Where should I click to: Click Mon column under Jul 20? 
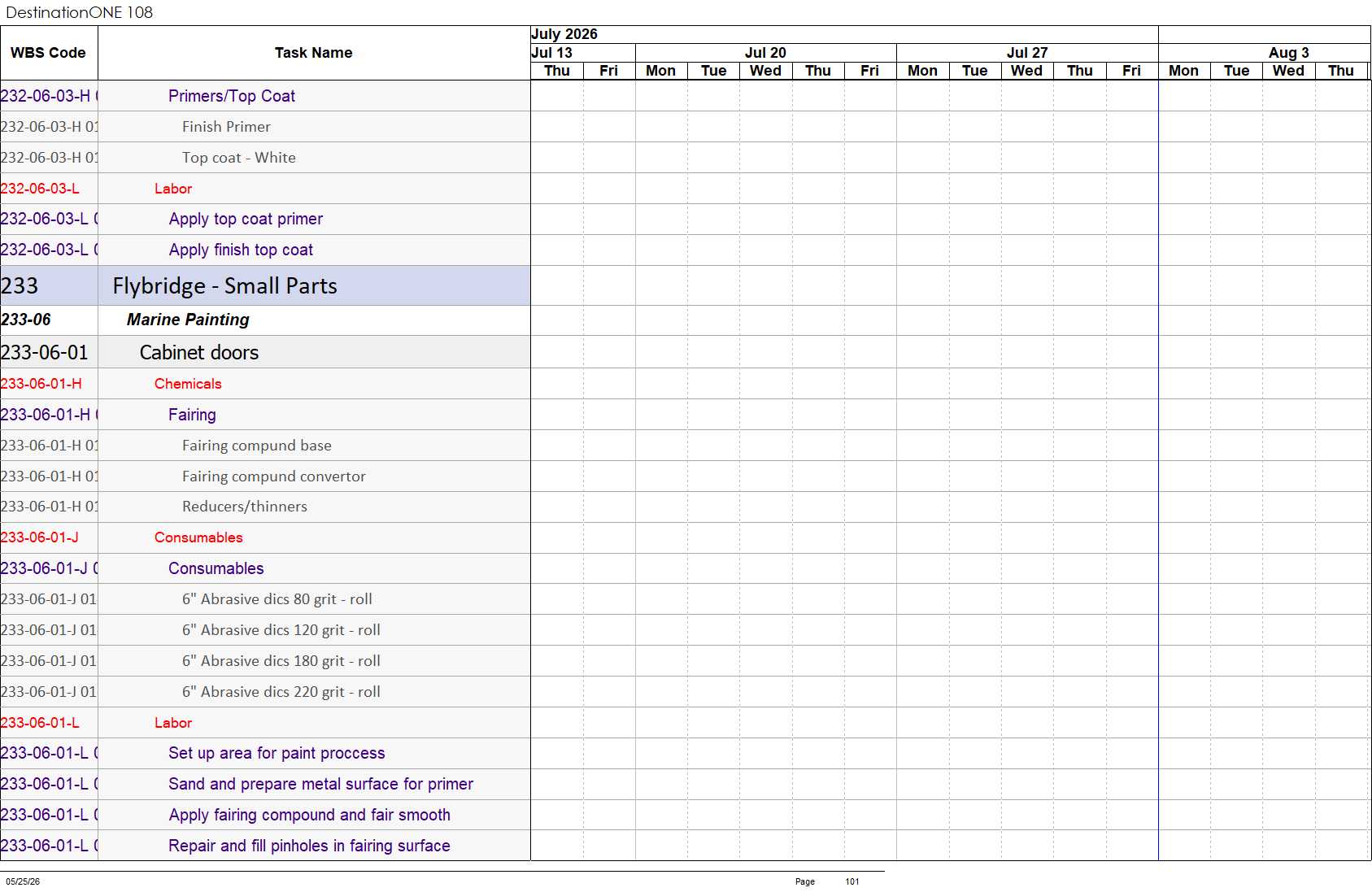click(x=661, y=71)
